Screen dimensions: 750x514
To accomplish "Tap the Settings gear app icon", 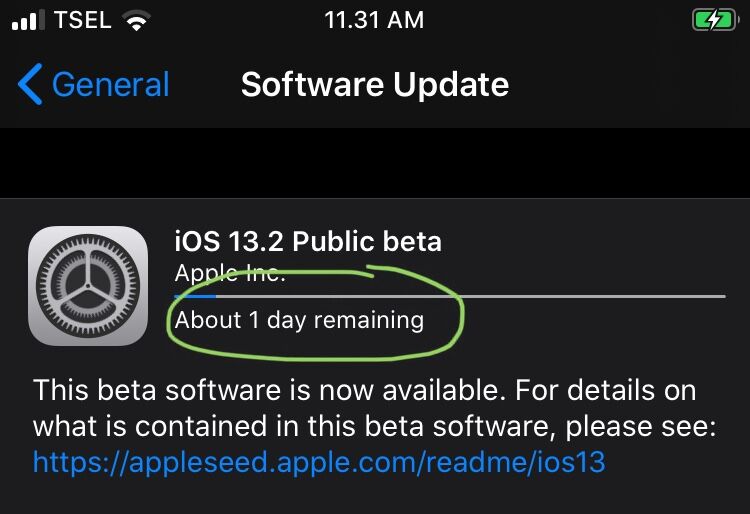I will pos(88,286).
